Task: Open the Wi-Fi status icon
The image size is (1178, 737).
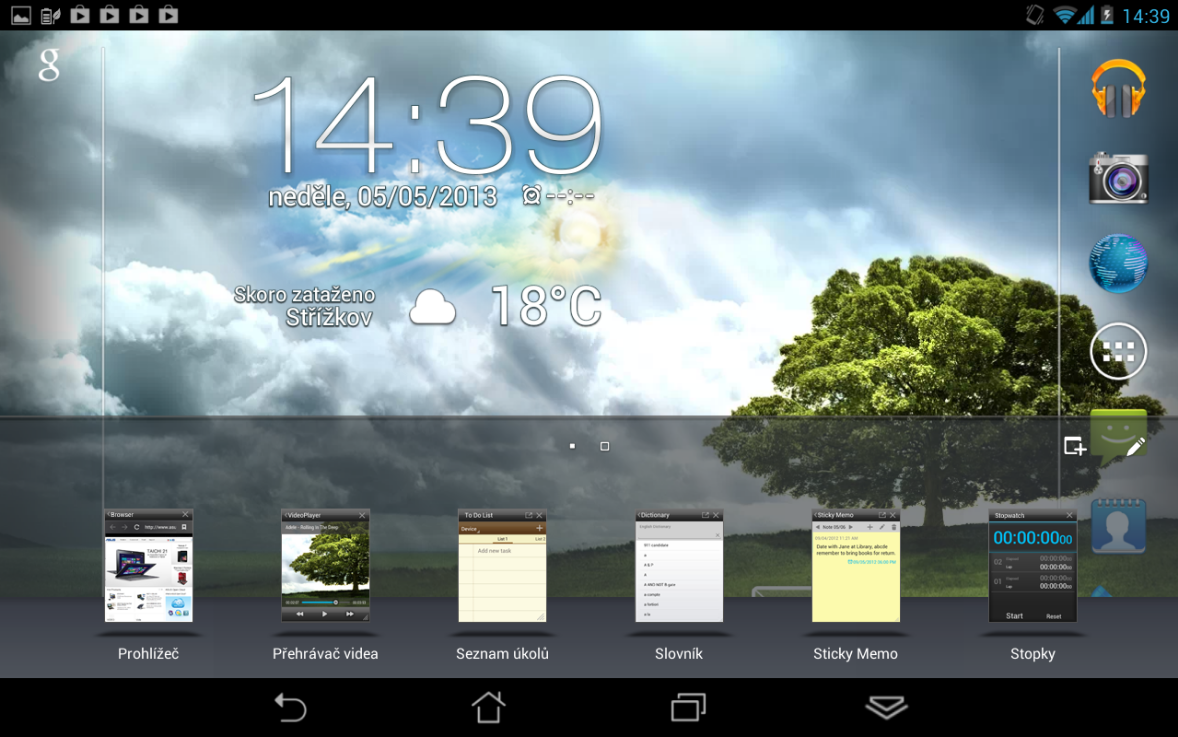Action: click(x=1064, y=15)
